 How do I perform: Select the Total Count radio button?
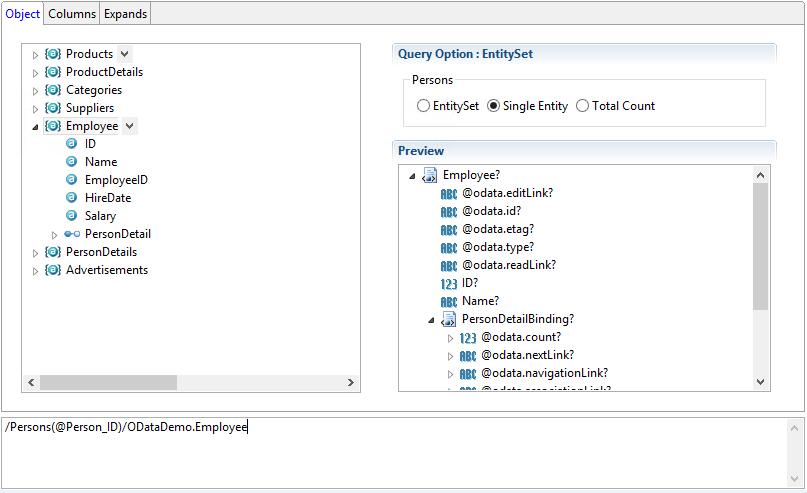[583, 106]
